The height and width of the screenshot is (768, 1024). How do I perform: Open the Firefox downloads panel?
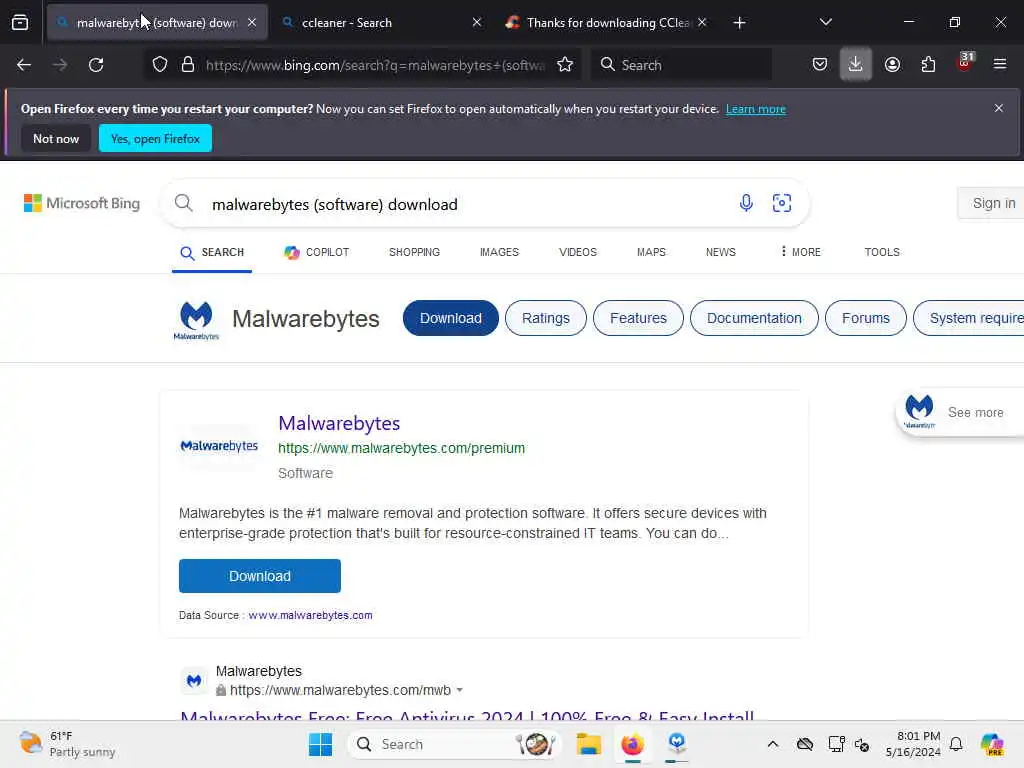coord(856,65)
